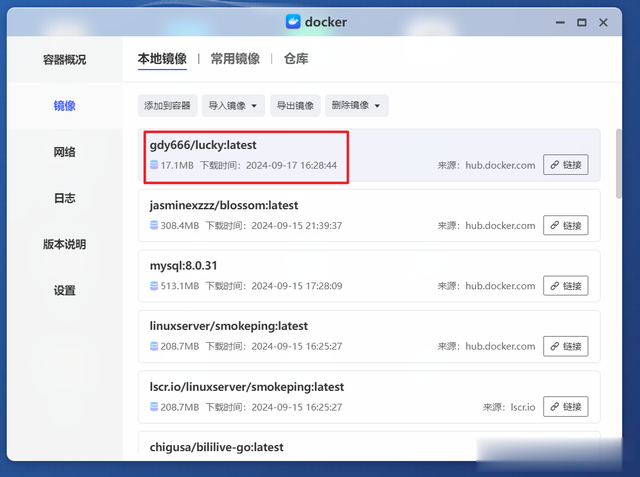Open 设置 in the sidebar
The width and height of the screenshot is (640, 477).
pyautogui.click(x=64, y=291)
